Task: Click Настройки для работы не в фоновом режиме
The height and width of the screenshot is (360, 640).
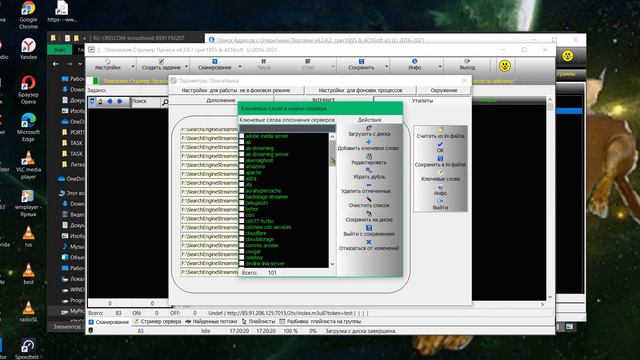Action: click(x=236, y=90)
